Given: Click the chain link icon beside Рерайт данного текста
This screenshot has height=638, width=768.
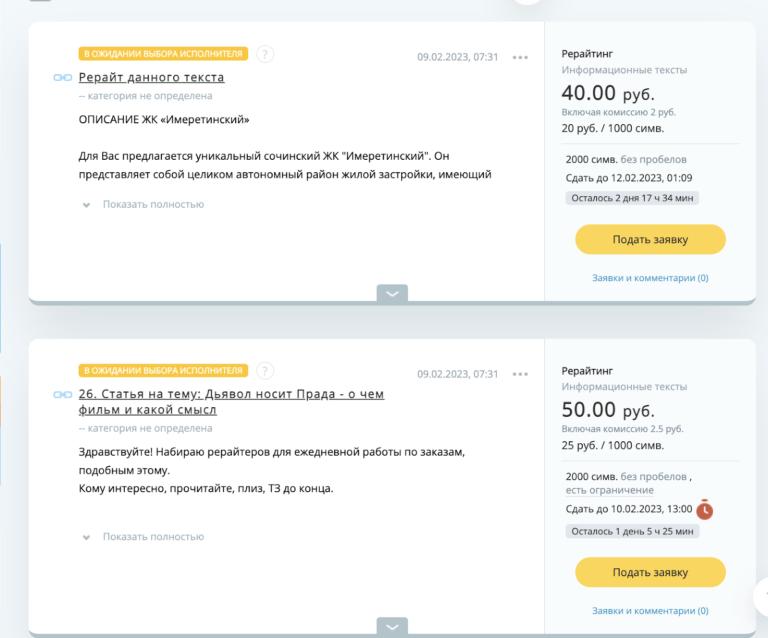Looking at the screenshot, I should click(63, 77).
